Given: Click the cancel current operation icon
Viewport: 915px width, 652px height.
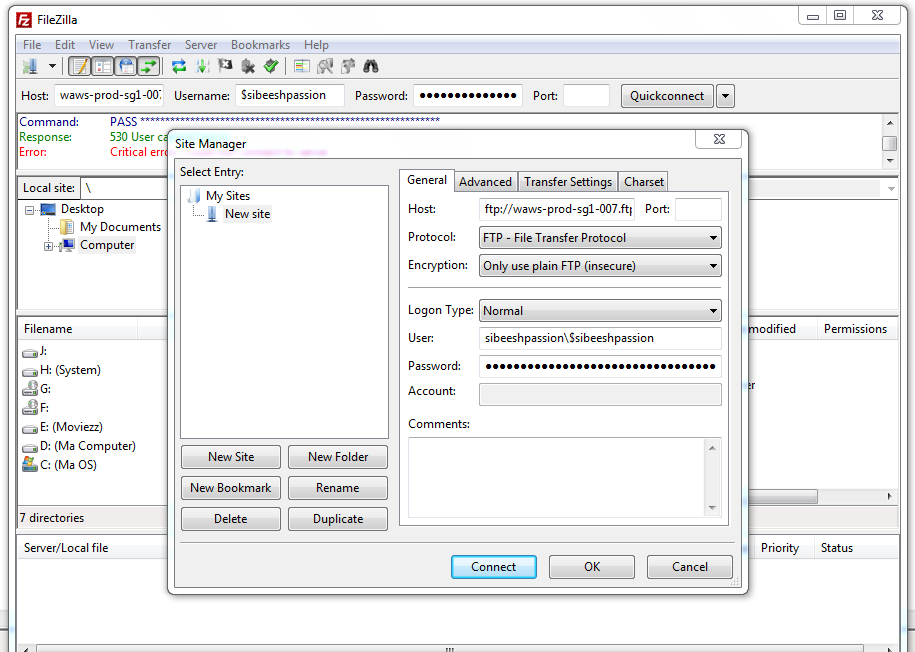Looking at the screenshot, I should 225,67.
